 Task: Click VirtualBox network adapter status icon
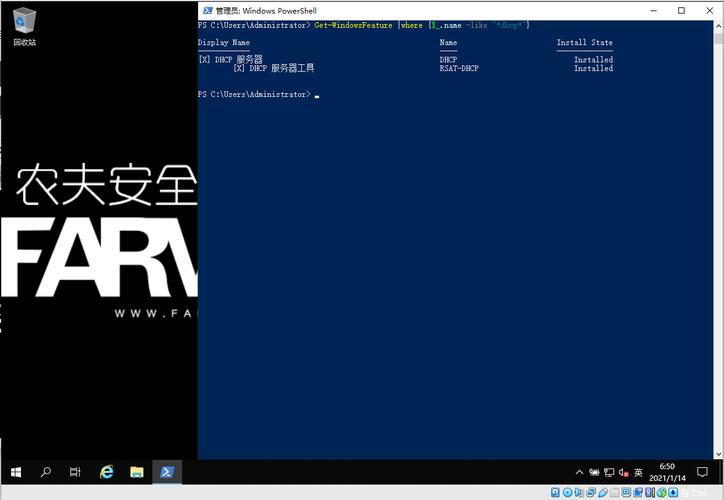tap(591, 492)
